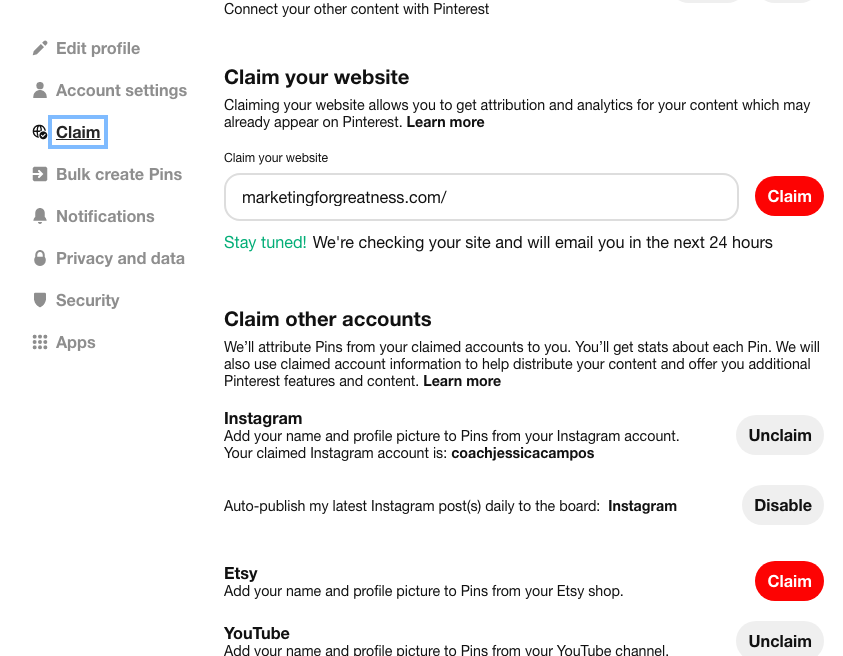The height and width of the screenshot is (656, 843).
Task: Unclaim the Instagram account
Action: tap(779, 435)
